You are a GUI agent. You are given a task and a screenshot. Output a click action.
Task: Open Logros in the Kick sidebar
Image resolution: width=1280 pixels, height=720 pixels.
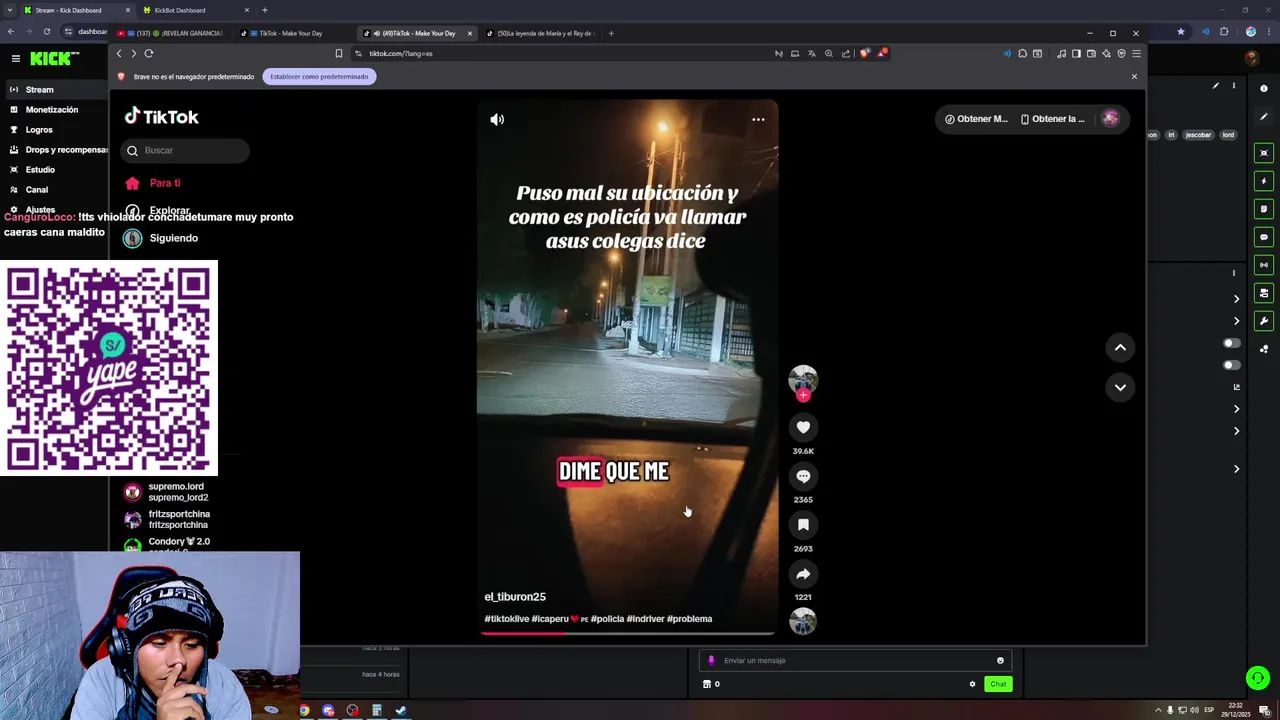tap(39, 130)
